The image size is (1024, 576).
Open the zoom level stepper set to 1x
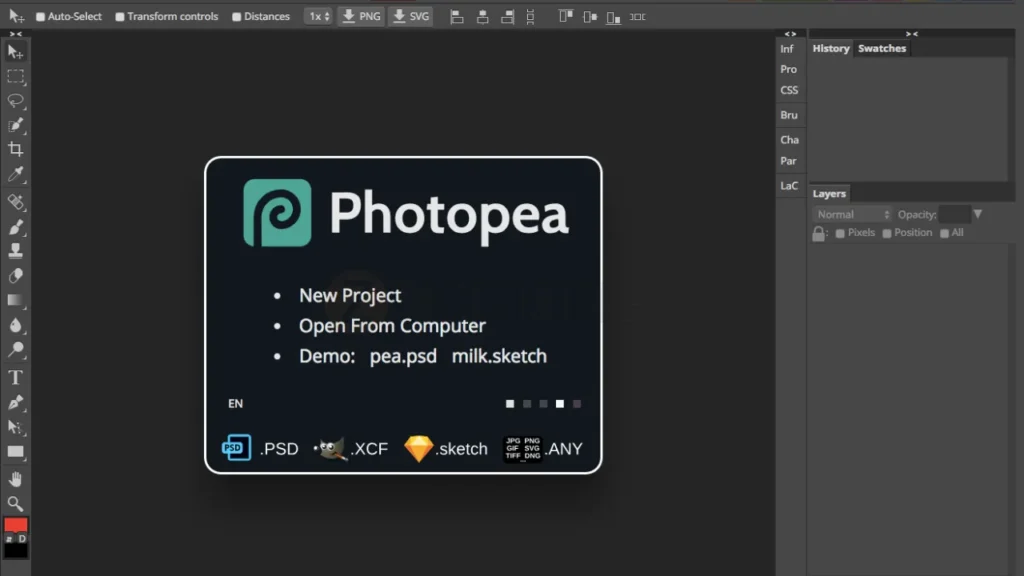click(318, 16)
